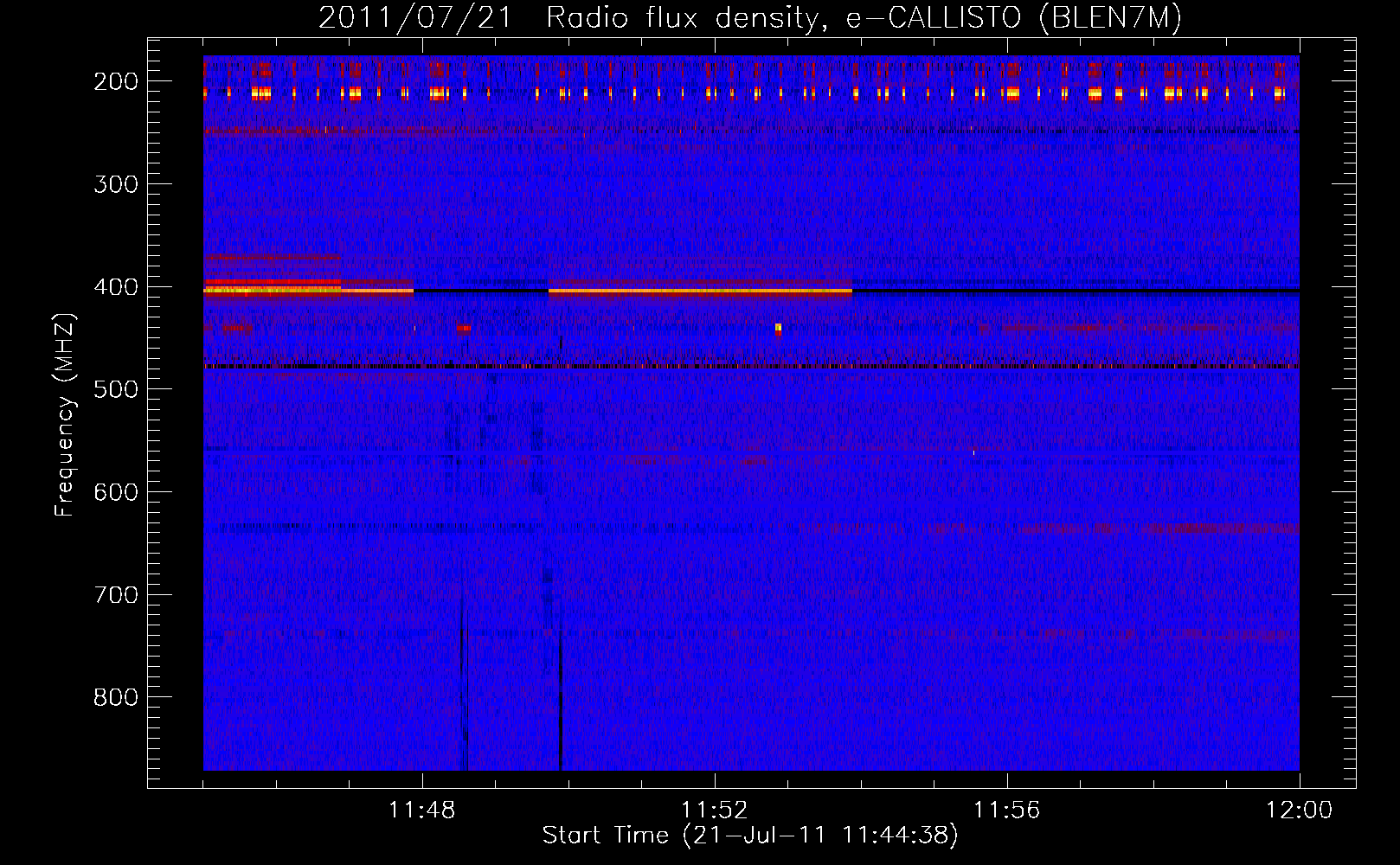Click the plot title "Radio flux density, e-CALLISTO (BLEN7M)"
Screen dimensions: 1400x865
[864, 18]
